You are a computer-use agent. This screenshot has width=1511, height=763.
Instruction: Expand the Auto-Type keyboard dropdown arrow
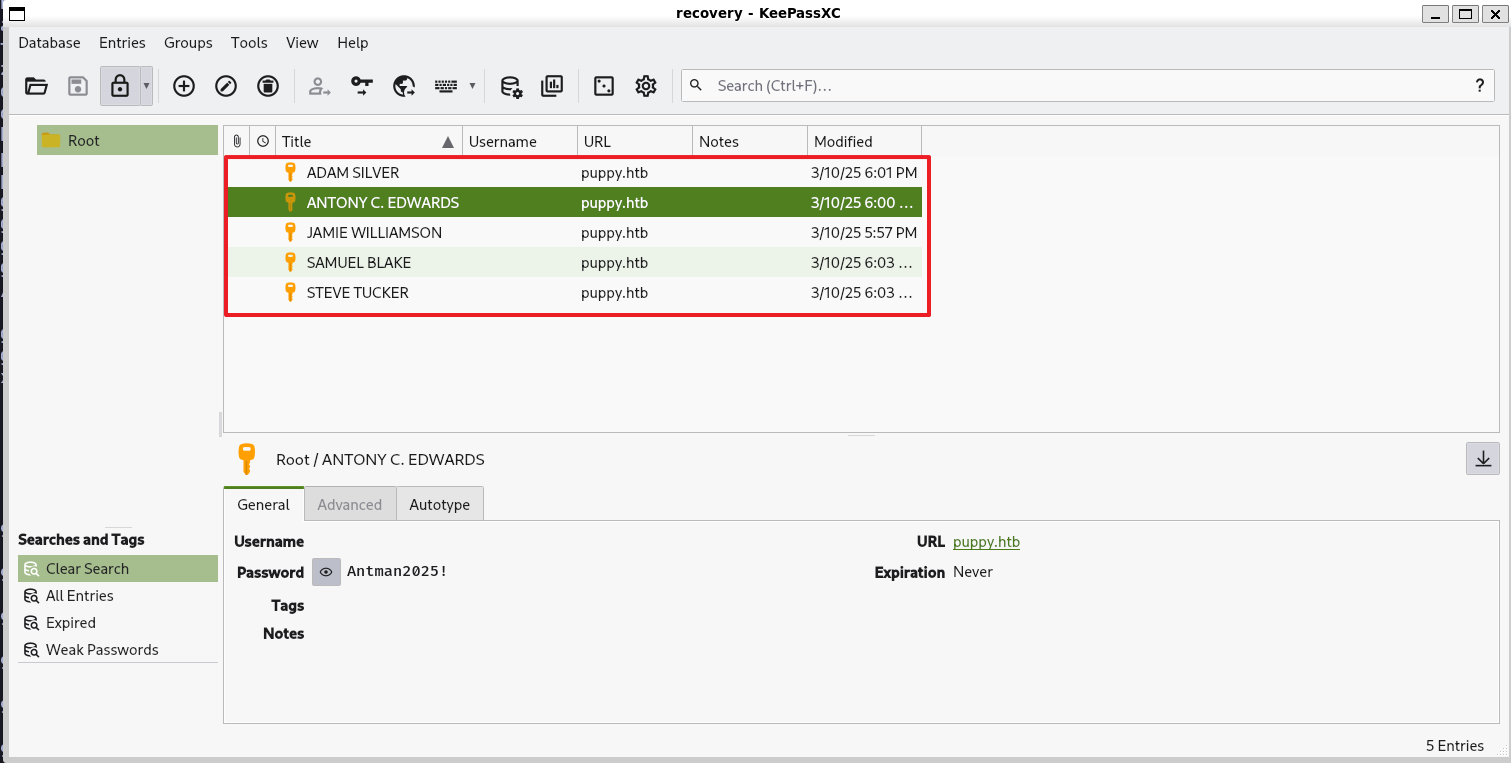(472, 86)
